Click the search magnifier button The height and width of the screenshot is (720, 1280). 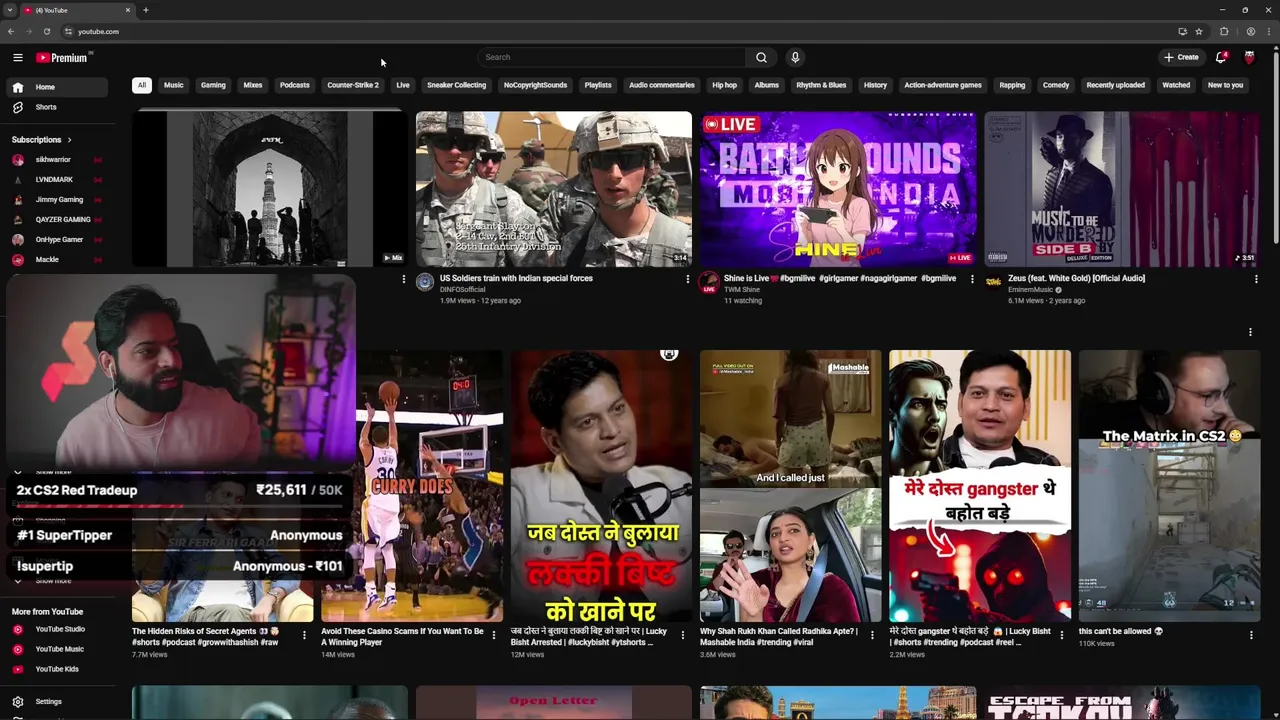761,58
